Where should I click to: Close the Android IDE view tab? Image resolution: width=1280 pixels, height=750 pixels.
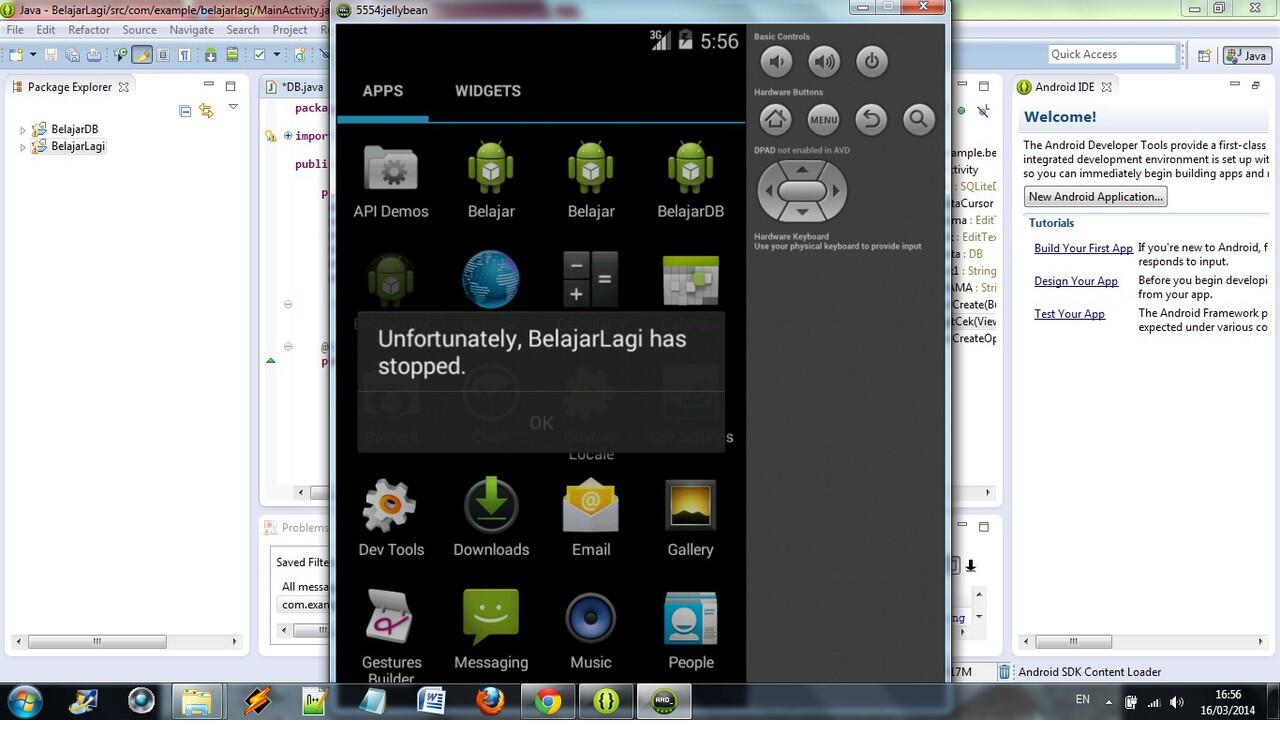(x=1106, y=87)
